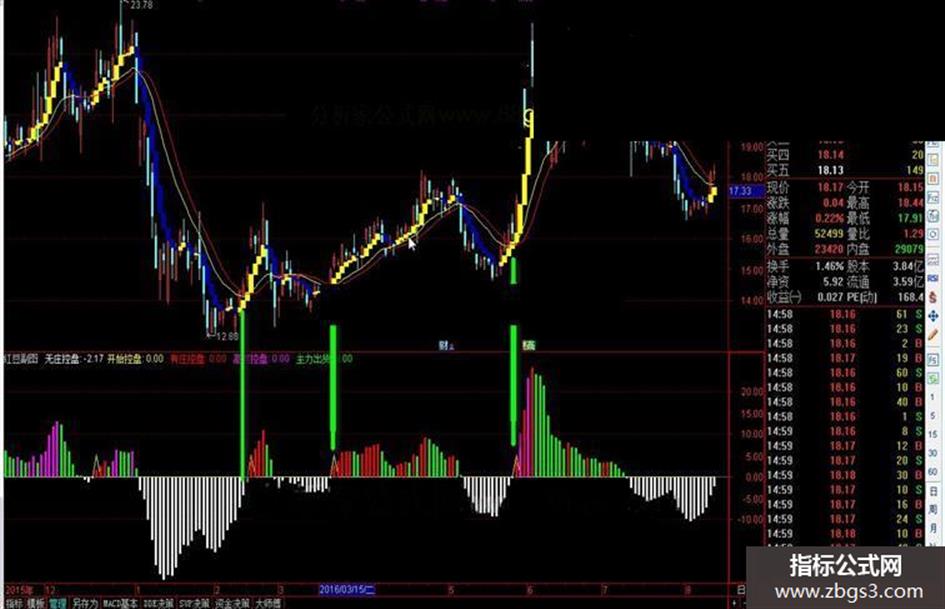945x609 pixels.
Task: Click the RSI indicator sidebar icon
Action: tap(933, 278)
